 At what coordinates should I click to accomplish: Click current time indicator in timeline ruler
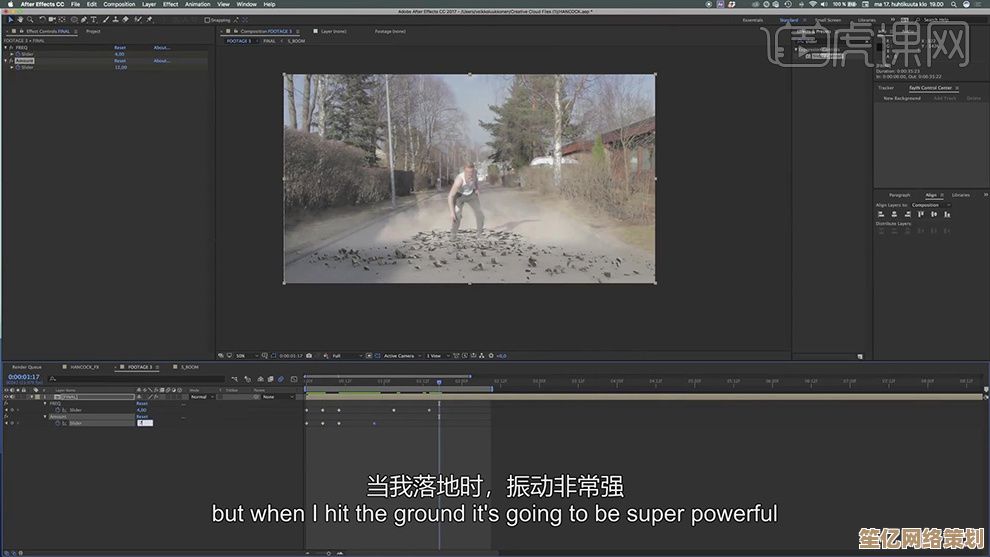[x=439, y=381]
